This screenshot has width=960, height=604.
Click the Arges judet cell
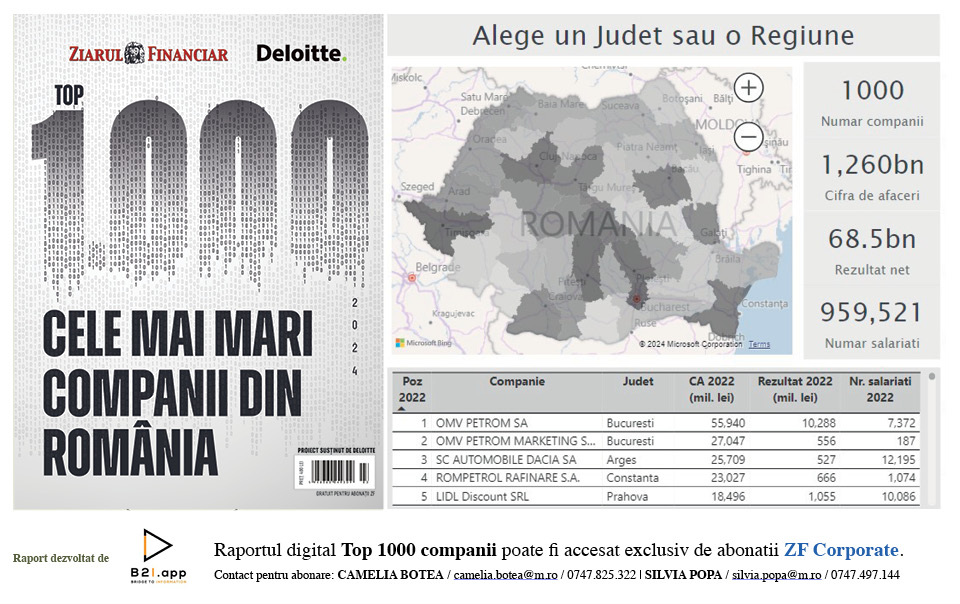621,460
